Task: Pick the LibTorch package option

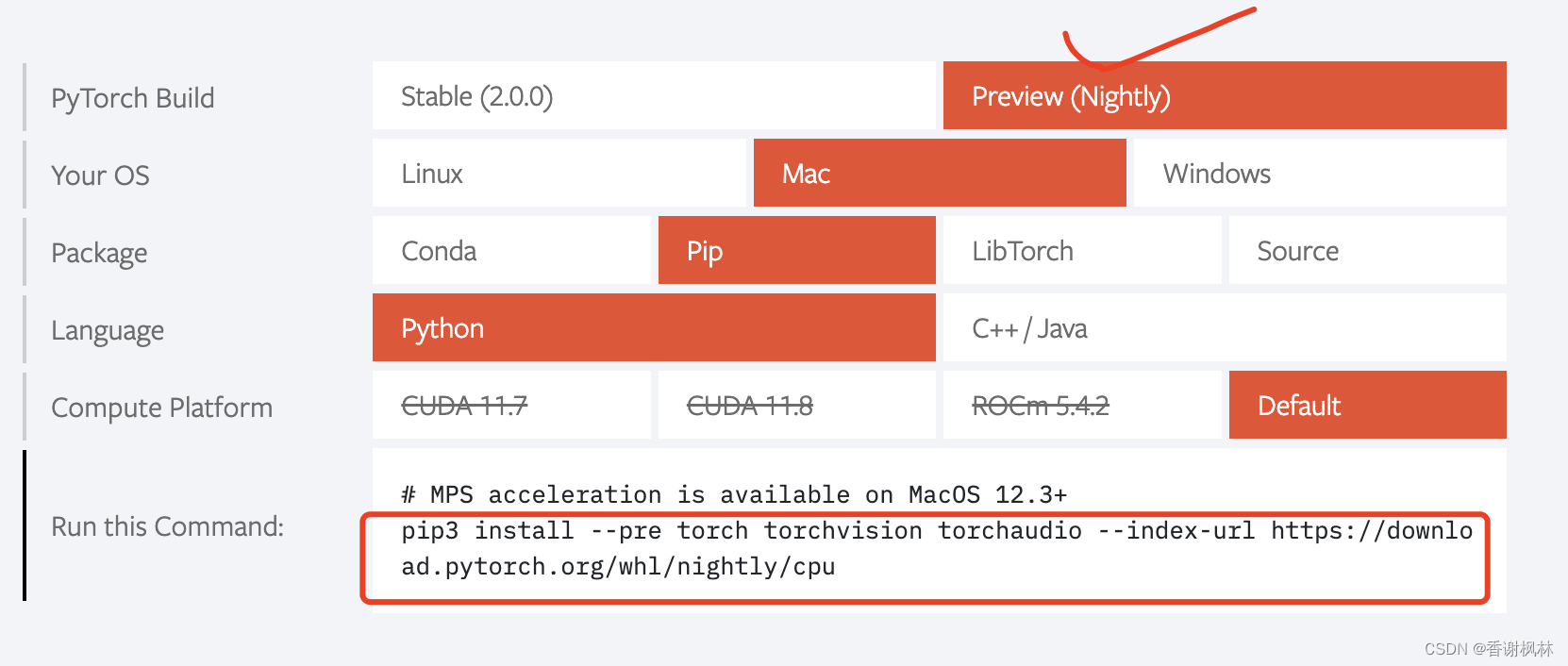Action: 1081,251
